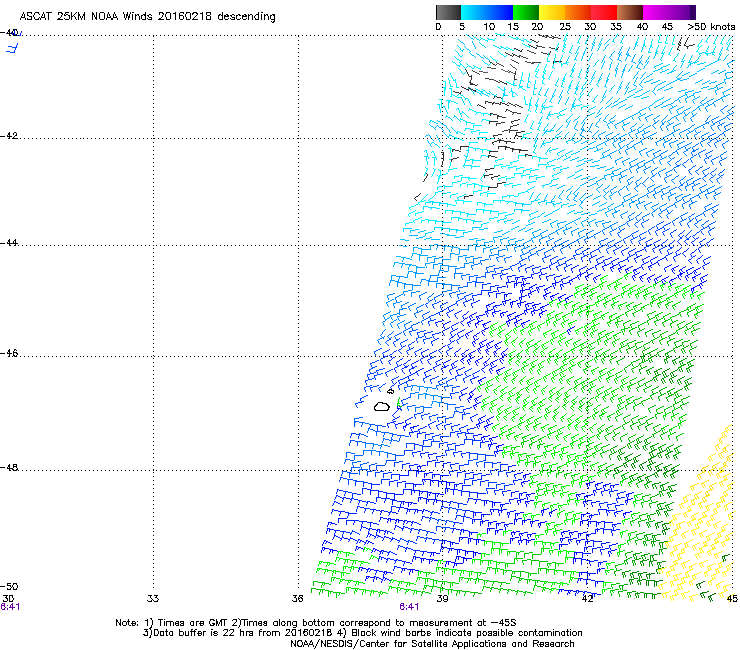Click the purple '6:41' time under longitude 30
Screen dimensions: 740x650
[10, 607]
